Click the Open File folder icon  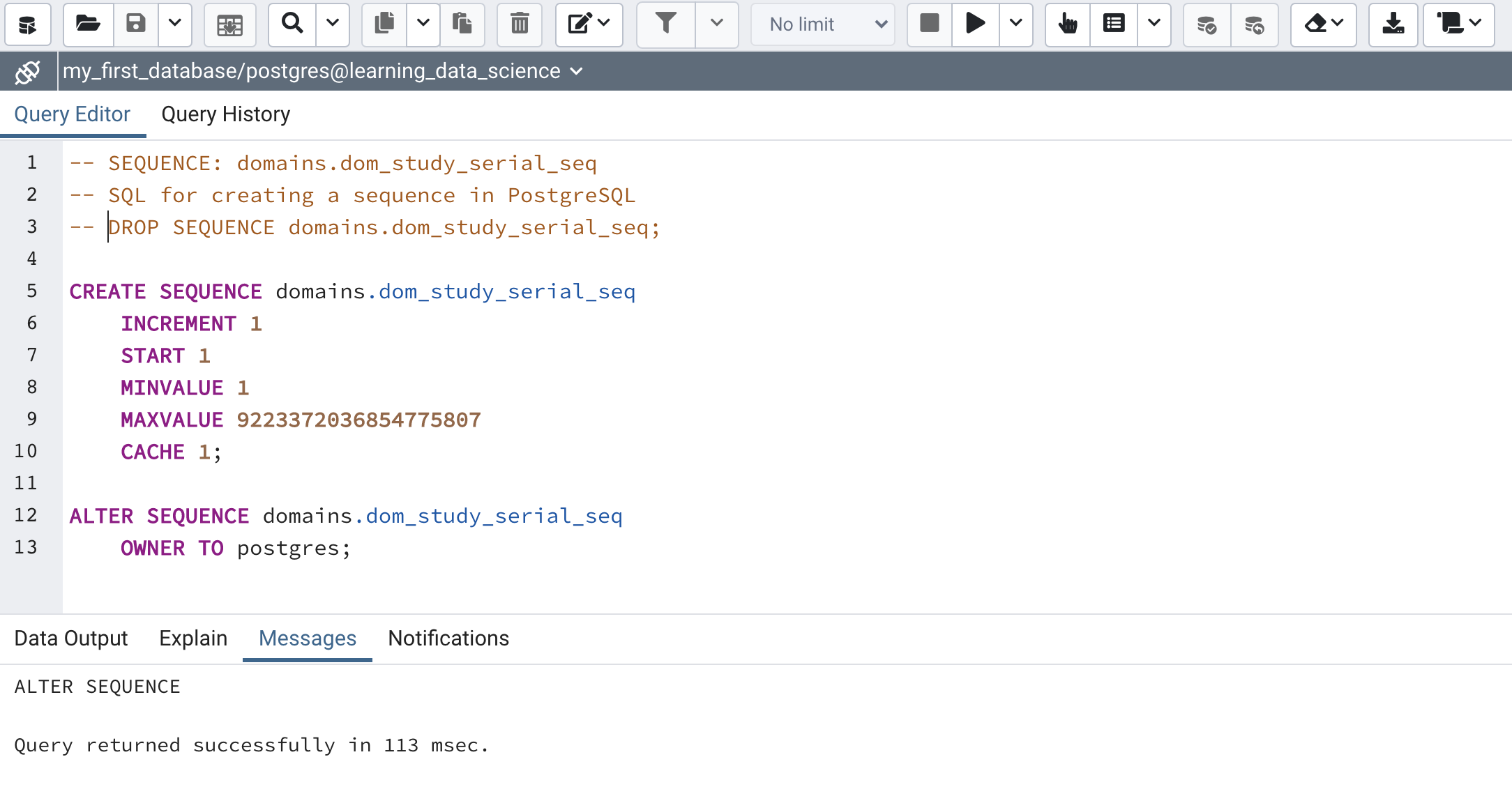coord(88,24)
